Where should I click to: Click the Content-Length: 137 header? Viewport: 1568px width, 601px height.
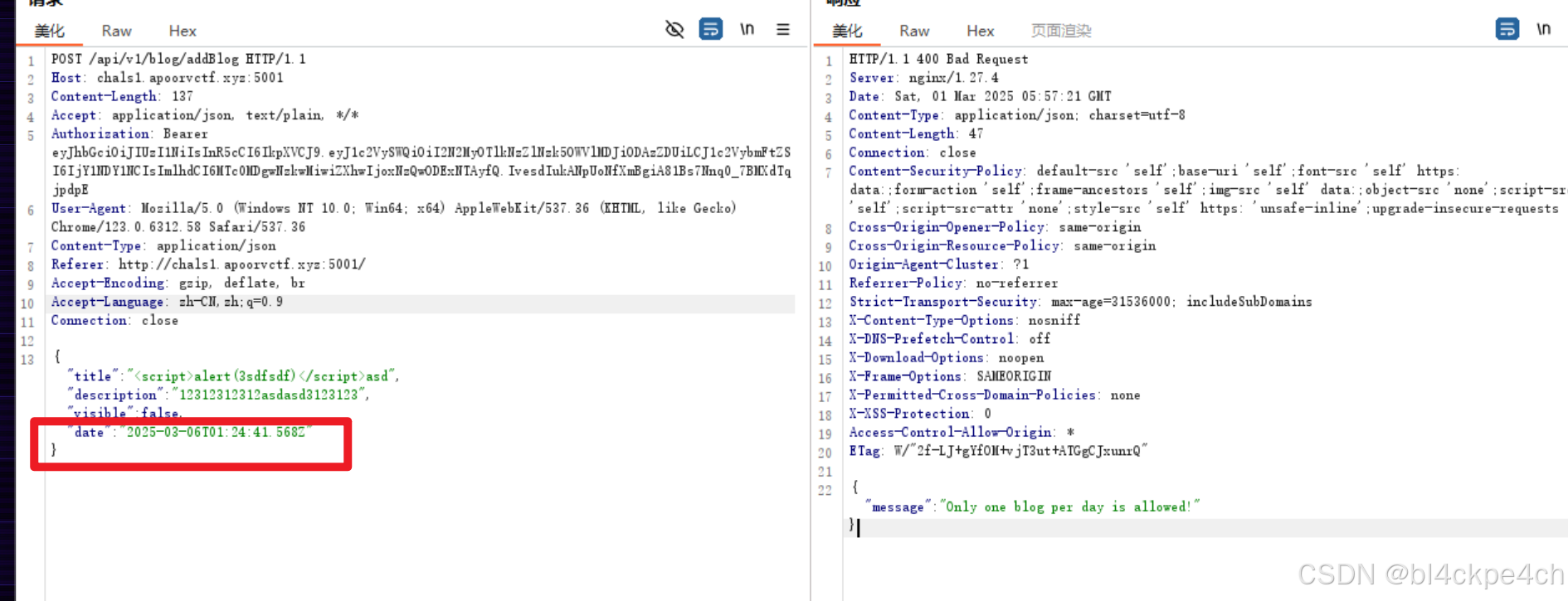coord(122,96)
